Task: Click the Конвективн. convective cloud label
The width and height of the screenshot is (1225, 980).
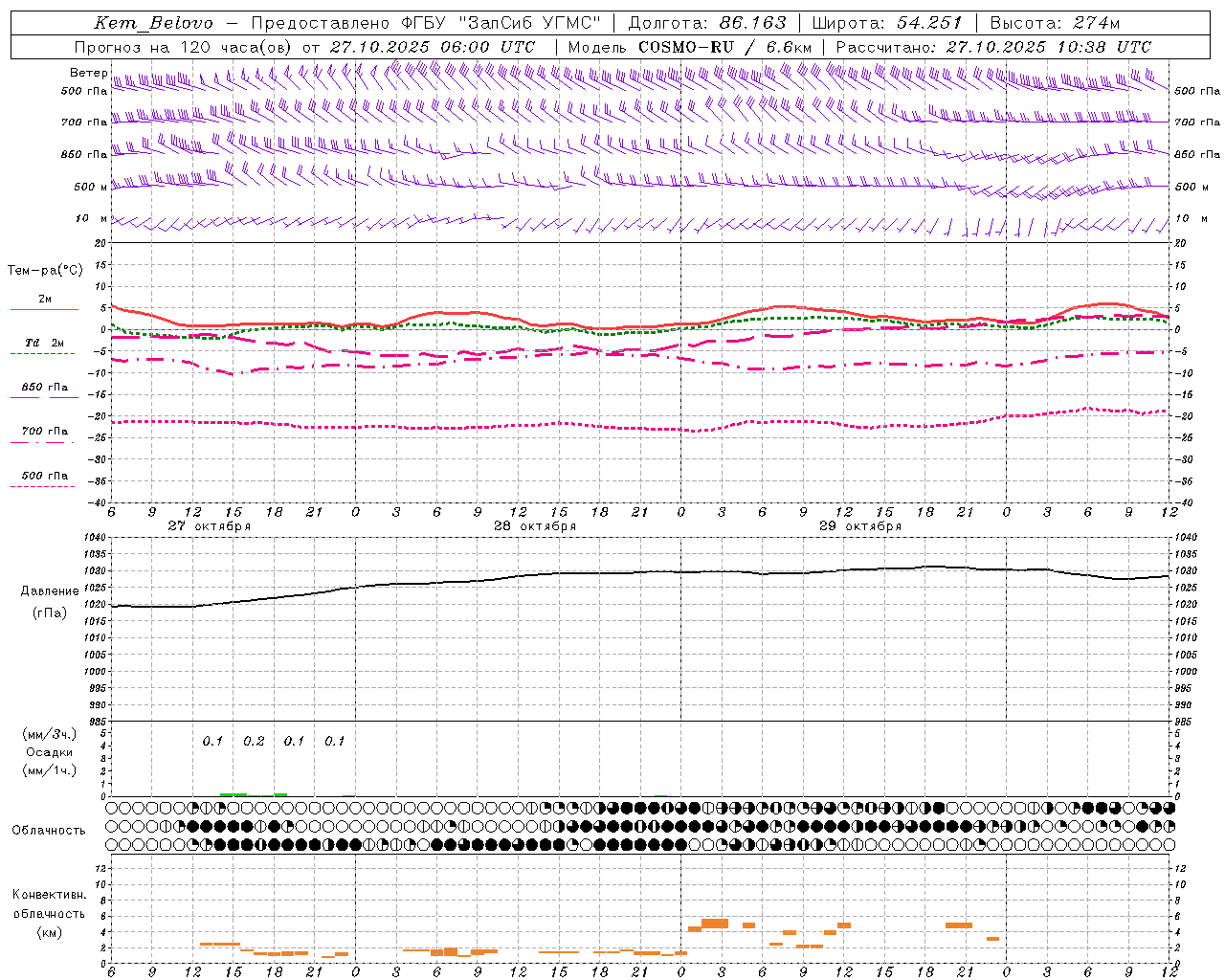Action: tap(49, 895)
